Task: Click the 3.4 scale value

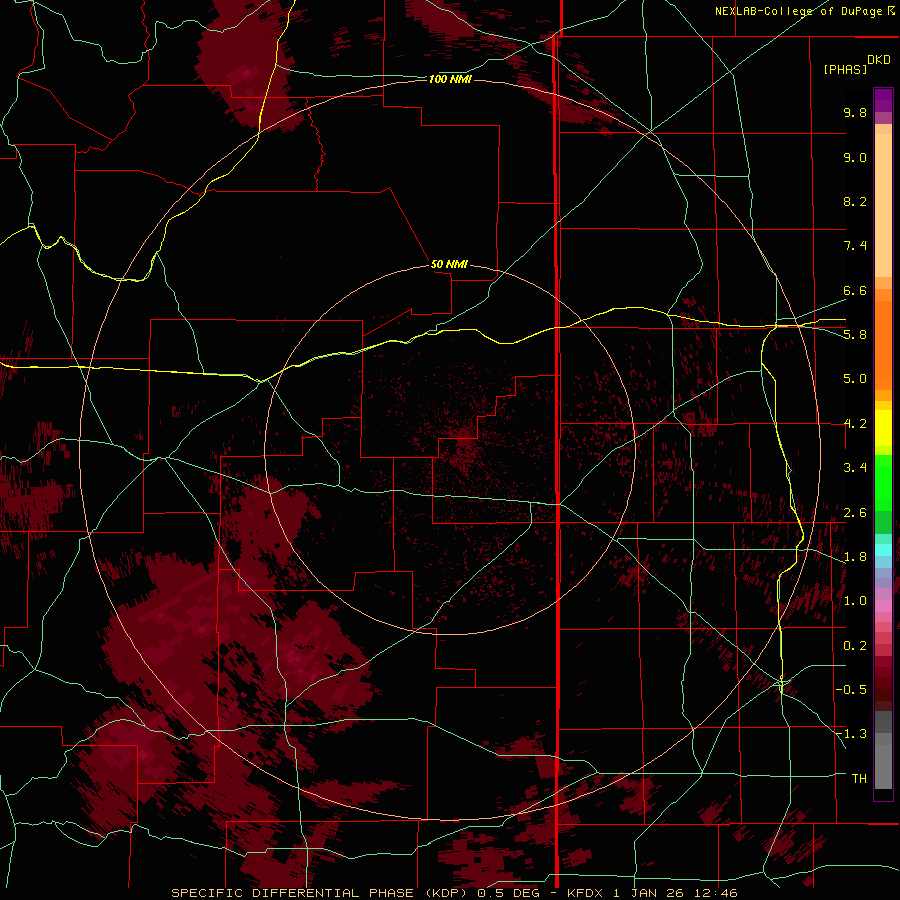Action: (855, 468)
